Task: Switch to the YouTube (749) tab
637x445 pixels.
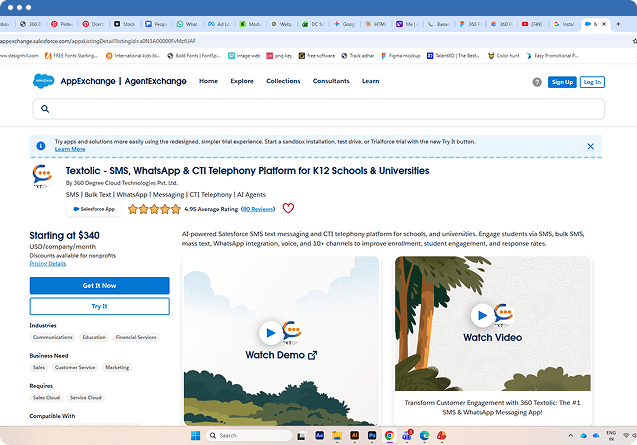Action: (533, 24)
